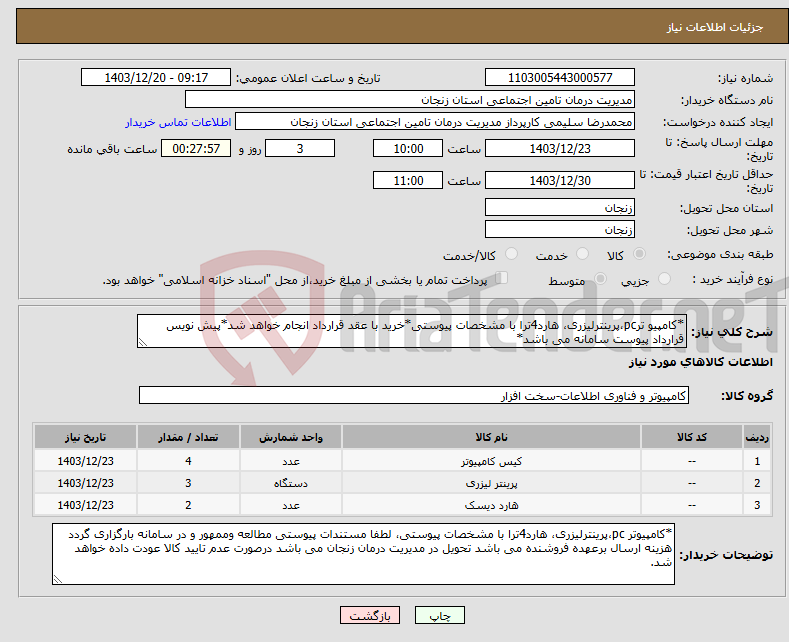Click the چاپ (print) button

(439, 615)
